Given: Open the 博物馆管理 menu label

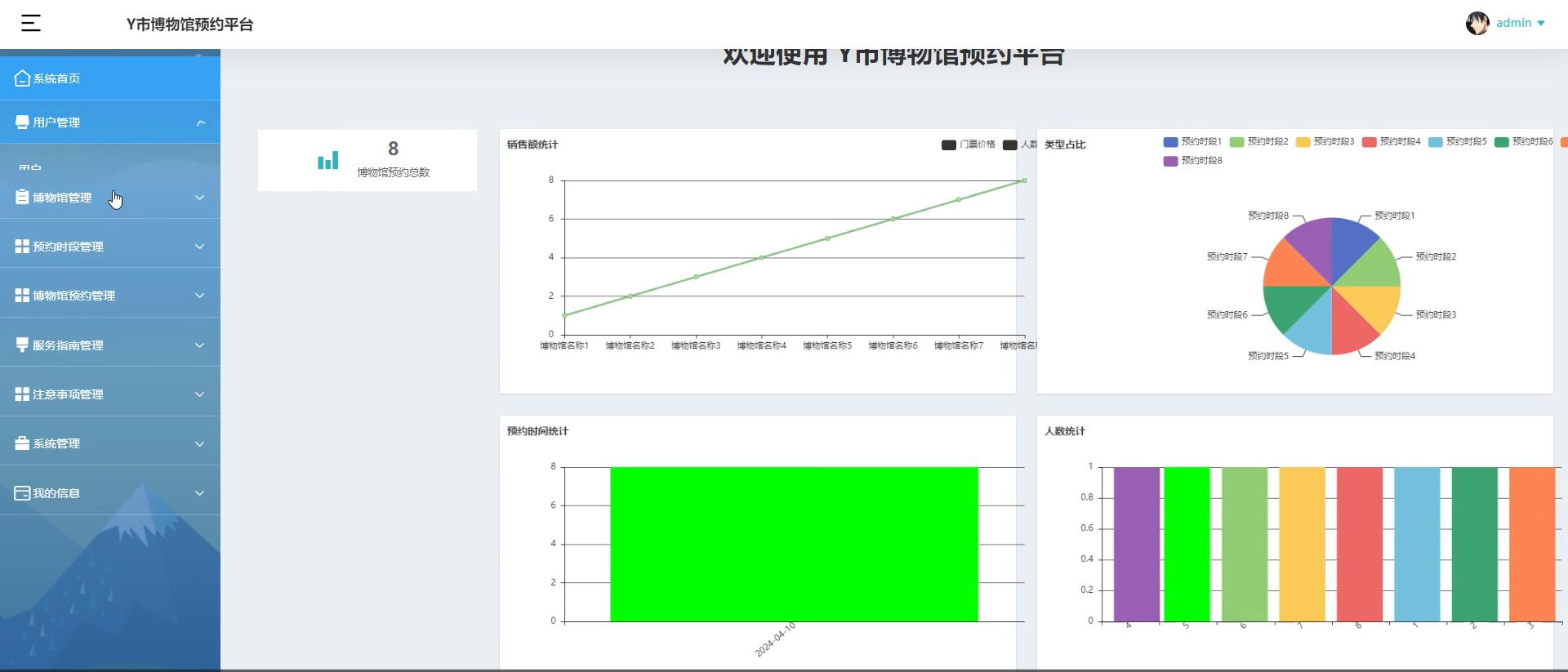Looking at the screenshot, I should [x=62, y=198].
